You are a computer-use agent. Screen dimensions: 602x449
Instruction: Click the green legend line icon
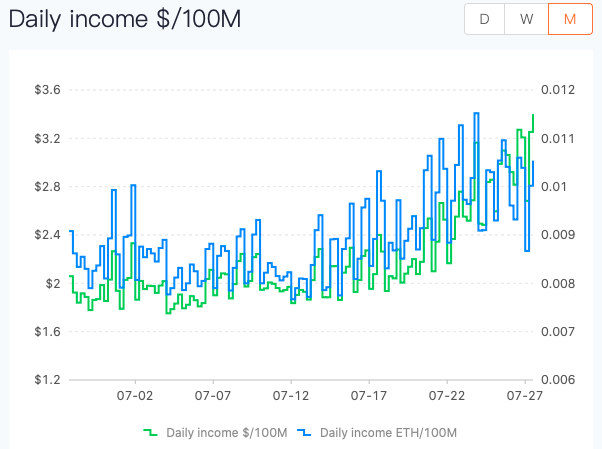click(151, 432)
